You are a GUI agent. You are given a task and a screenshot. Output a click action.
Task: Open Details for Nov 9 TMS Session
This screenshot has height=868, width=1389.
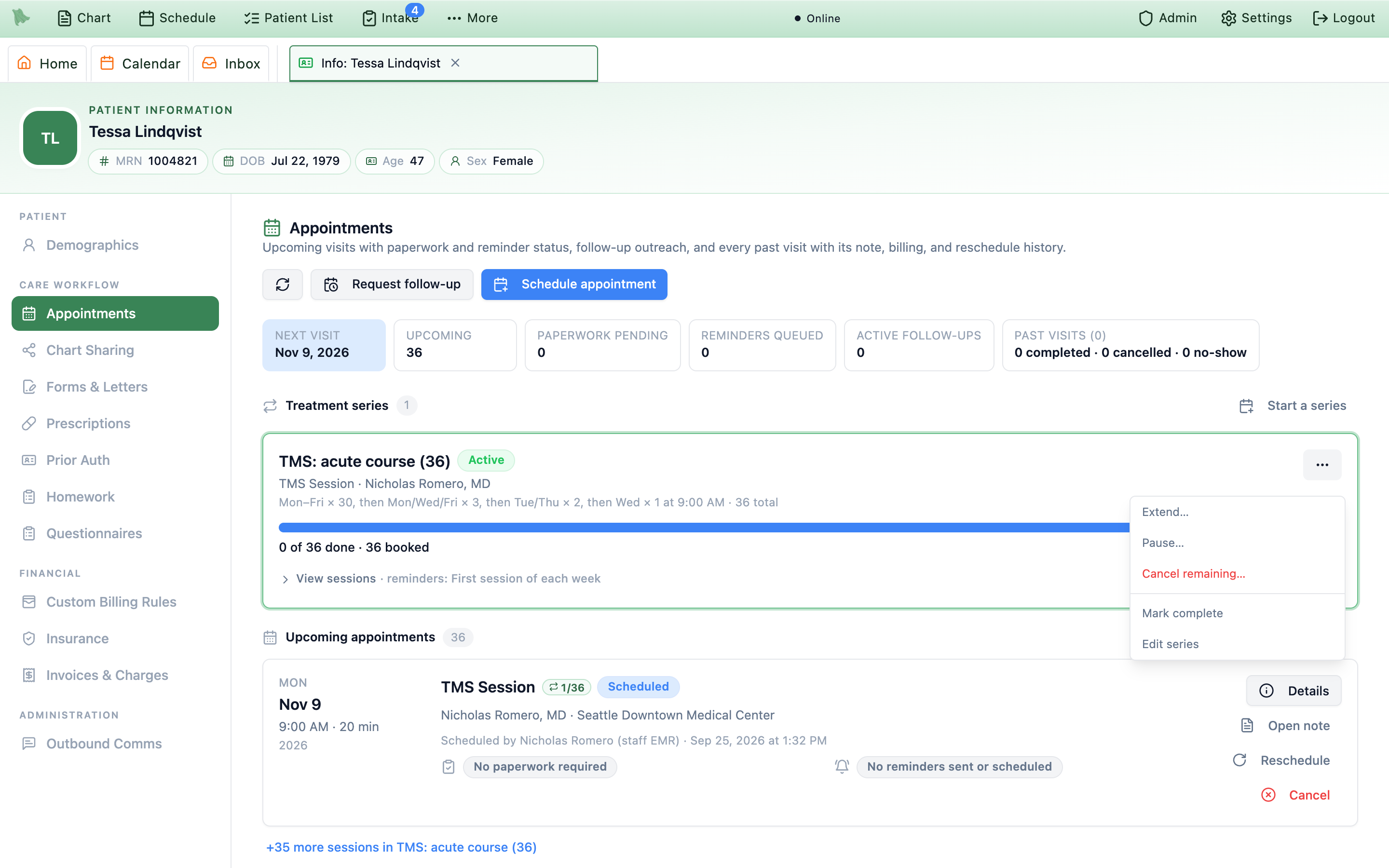(x=1294, y=691)
